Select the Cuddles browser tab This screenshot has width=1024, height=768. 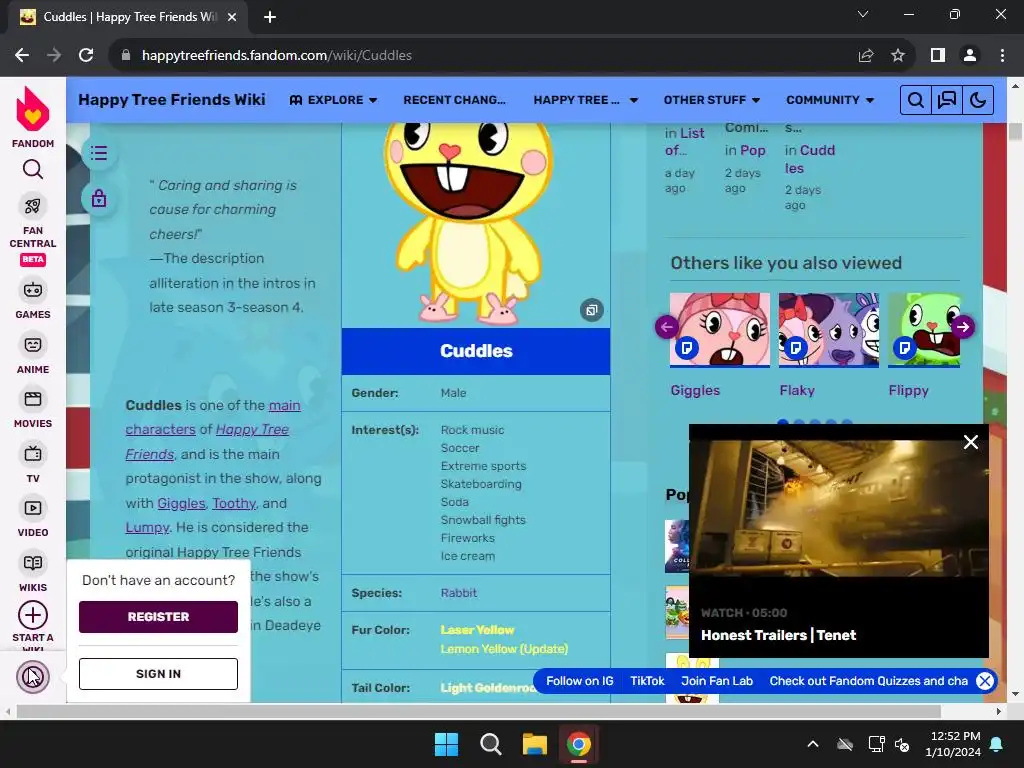(x=128, y=17)
